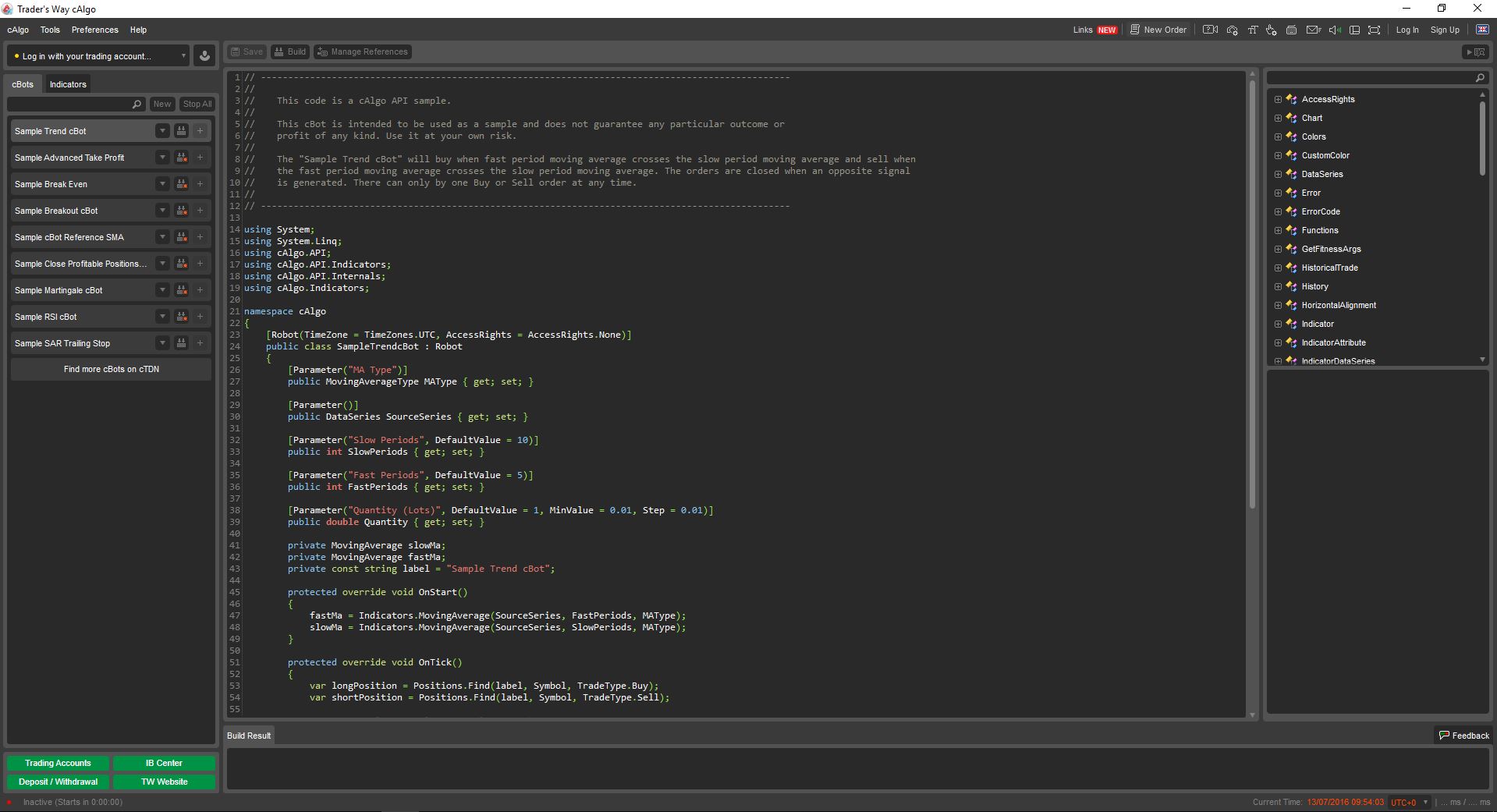Click the API tree scrollbar down arrow
Screen dimensions: 1497x812
[x=1482, y=360]
